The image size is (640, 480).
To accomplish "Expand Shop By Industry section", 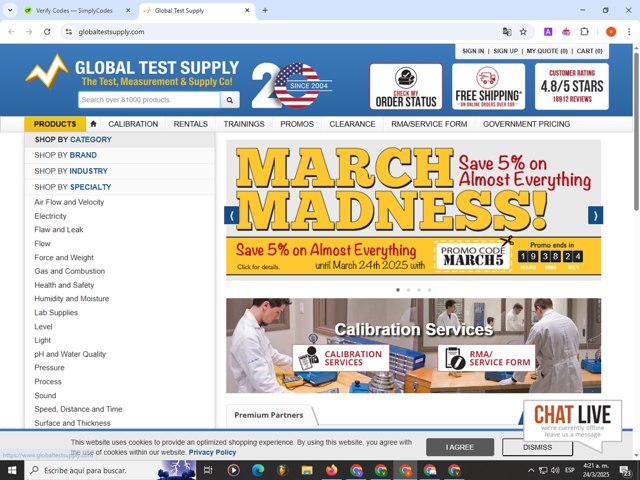I will 120,171.
